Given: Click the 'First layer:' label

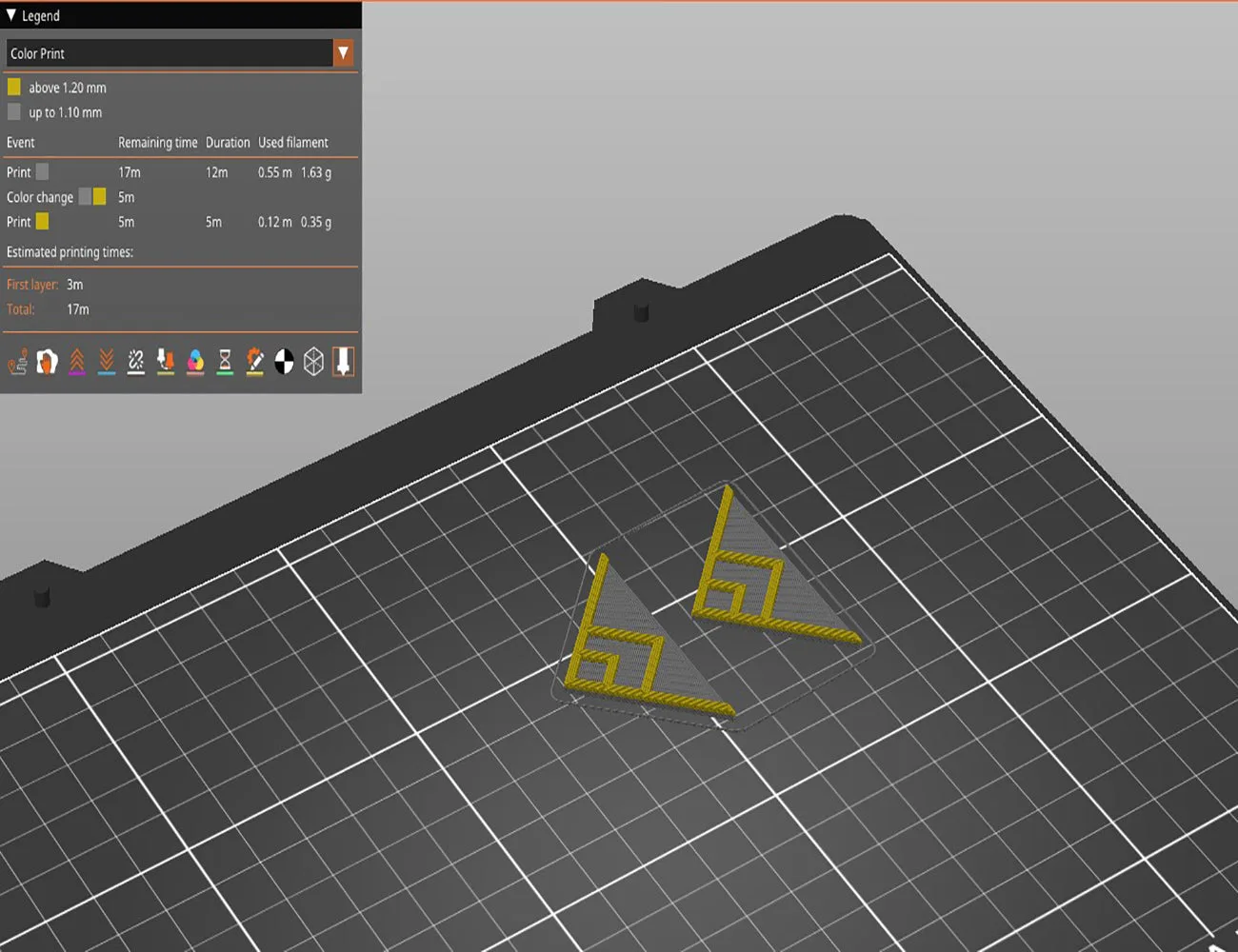Looking at the screenshot, I should tap(32, 285).
